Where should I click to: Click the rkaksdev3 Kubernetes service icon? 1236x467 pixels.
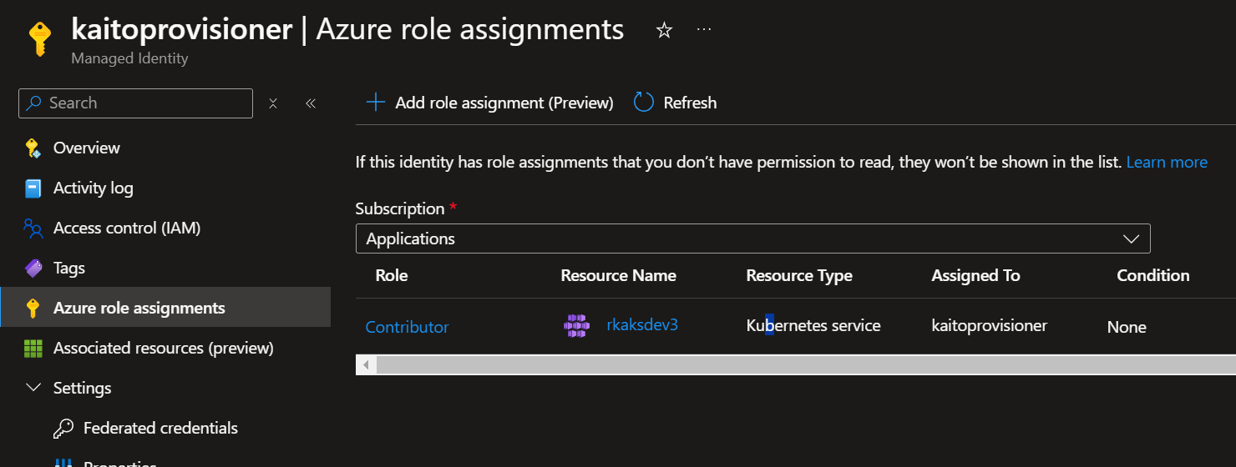tap(576, 326)
